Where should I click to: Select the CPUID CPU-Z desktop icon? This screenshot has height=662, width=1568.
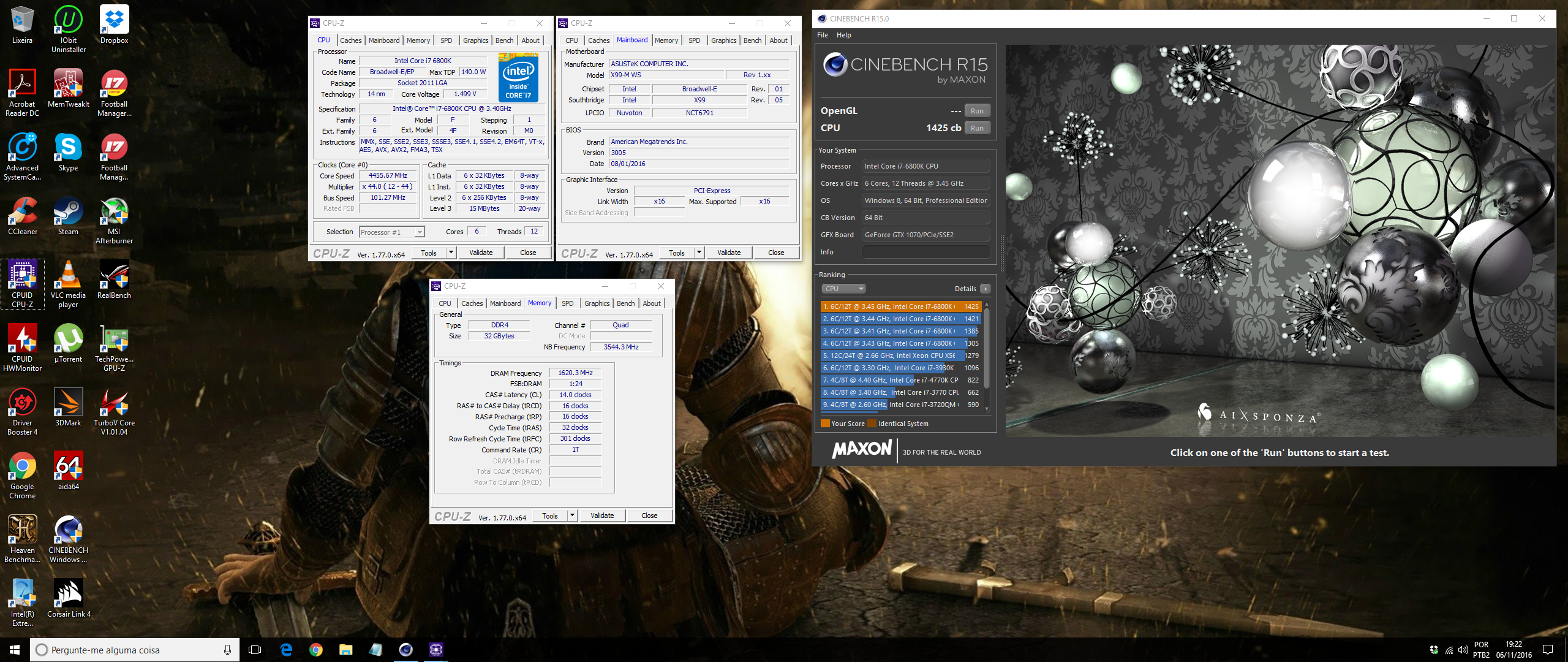(x=22, y=284)
